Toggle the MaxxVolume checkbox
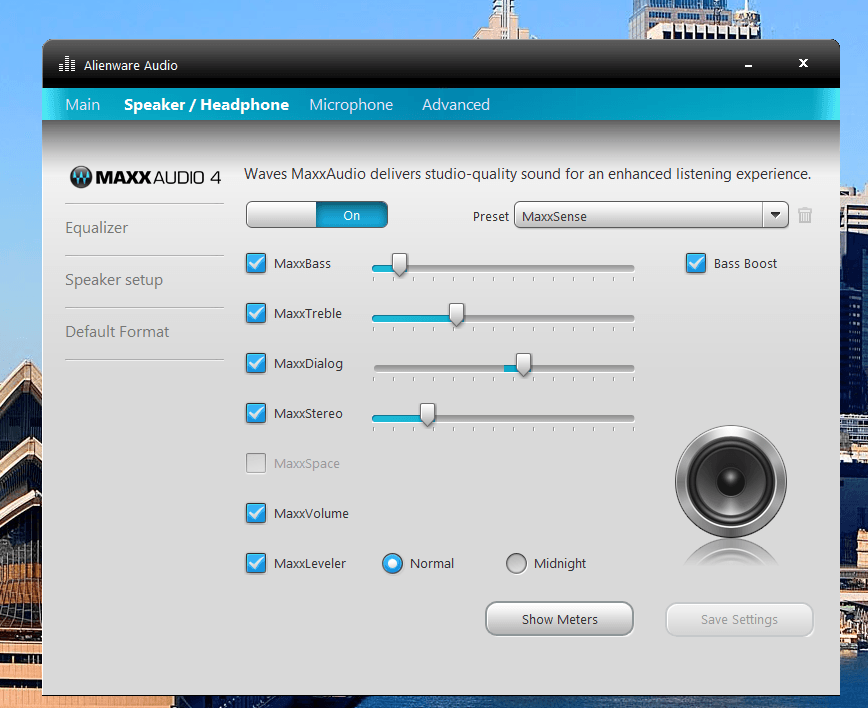This screenshot has width=868, height=708. (256, 514)
